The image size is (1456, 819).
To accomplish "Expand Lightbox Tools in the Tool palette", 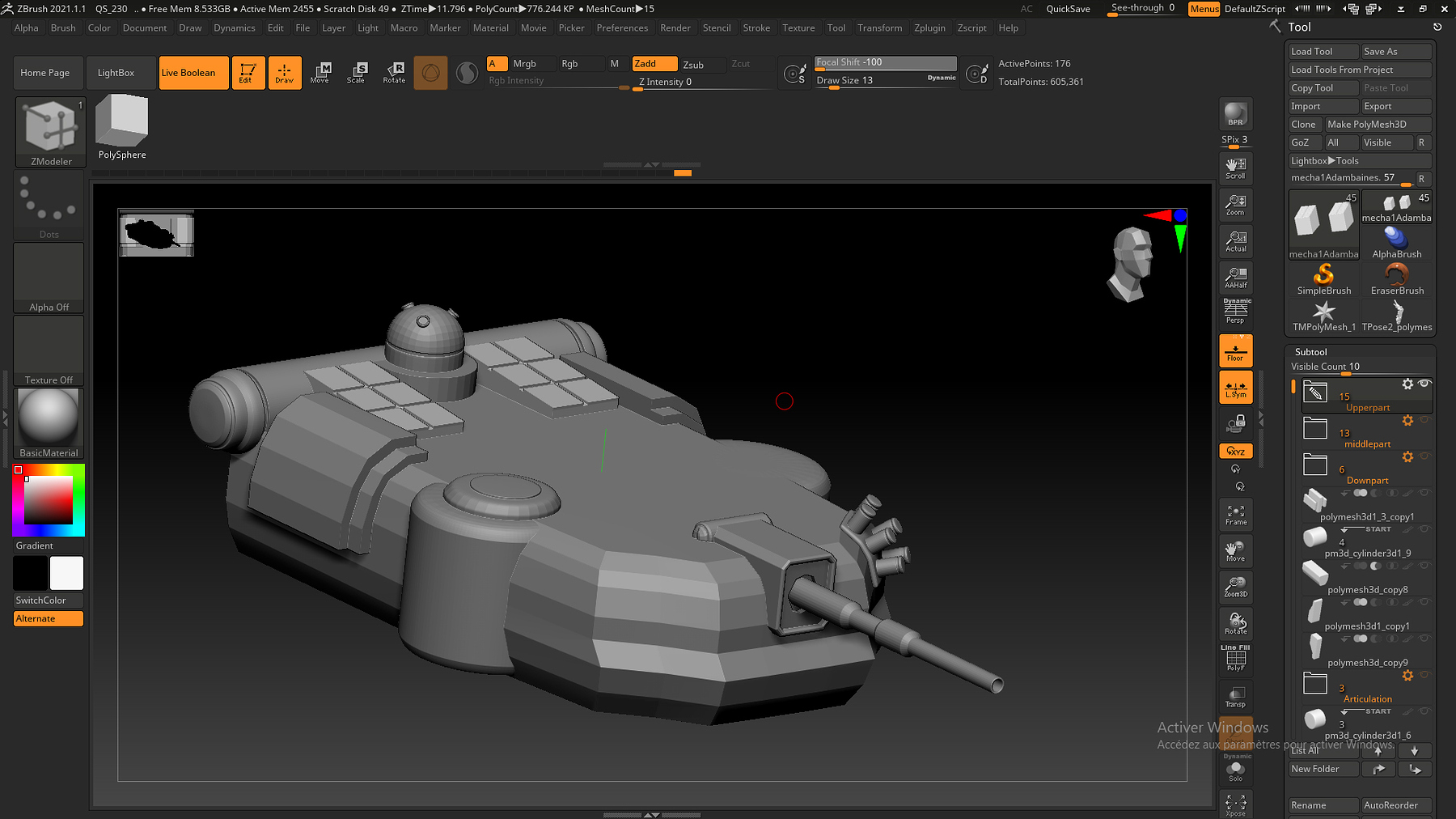I will pyautogui.click(x=1360, y=160).
